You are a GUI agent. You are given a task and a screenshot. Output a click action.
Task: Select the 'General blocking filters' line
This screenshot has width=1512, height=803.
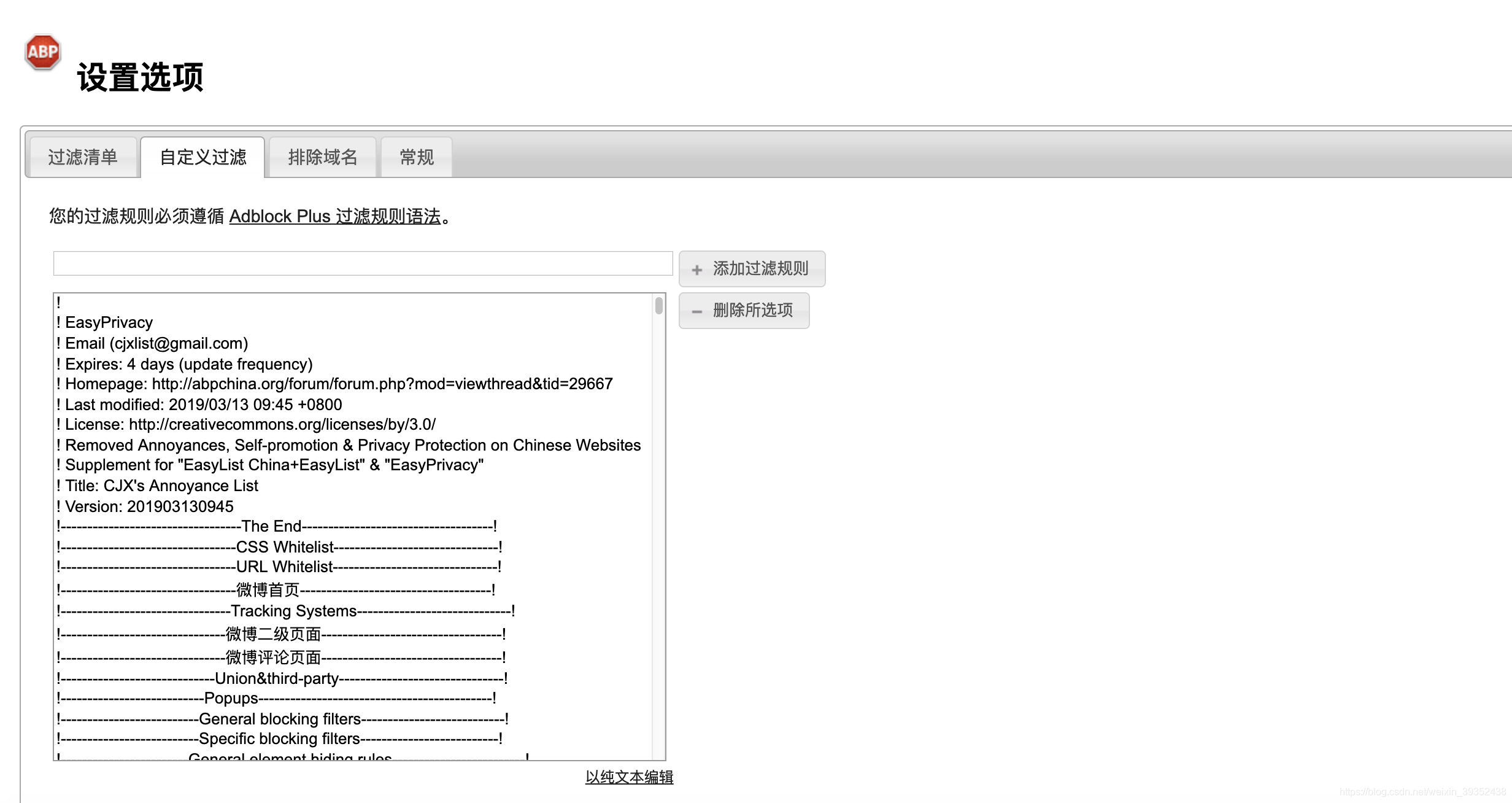[x=353, y=719]
